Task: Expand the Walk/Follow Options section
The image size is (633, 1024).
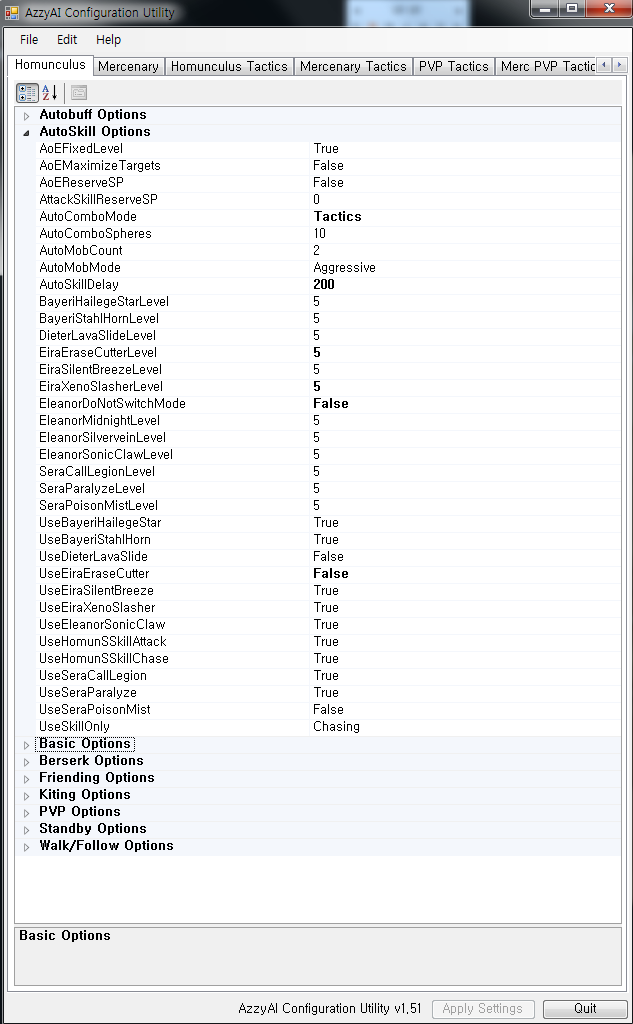Action: pos(27,846)
